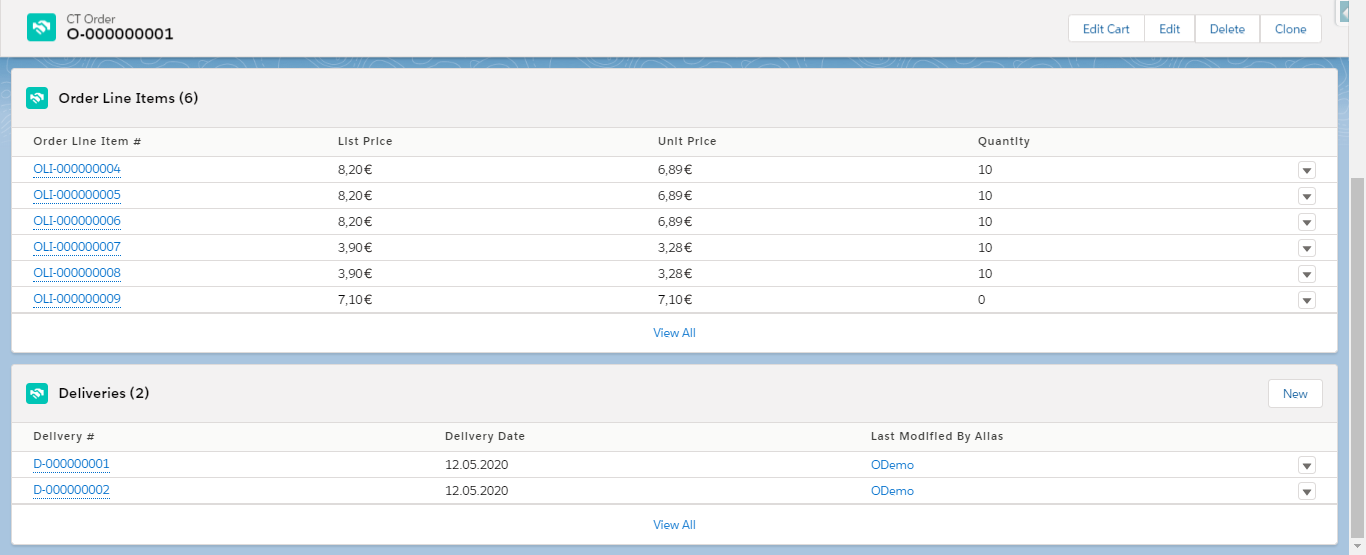Click ODemo link in D-000000001 row
The image size is (1366, 555).
coord(892,465)
